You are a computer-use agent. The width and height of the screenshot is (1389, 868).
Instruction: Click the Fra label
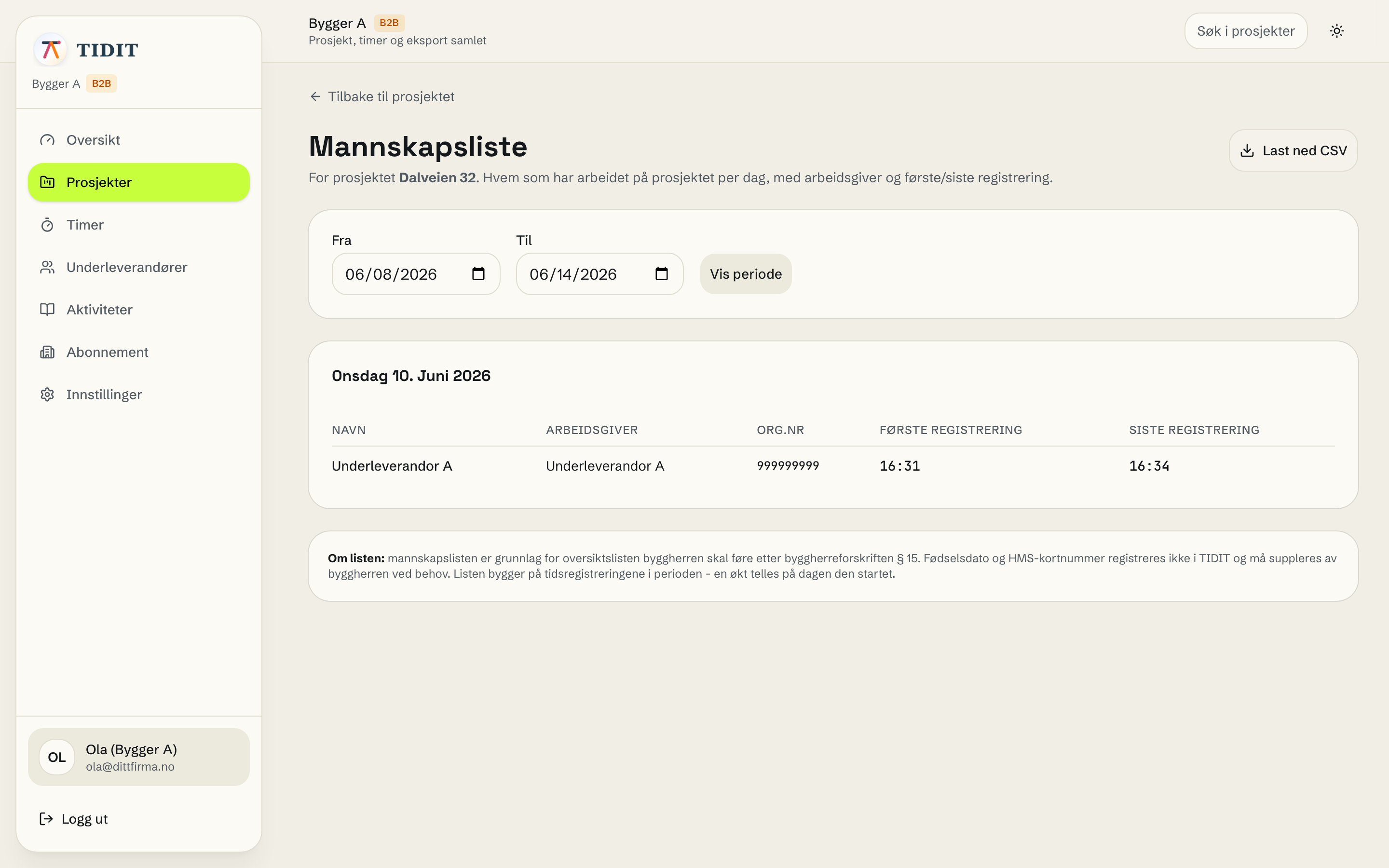click(x=341, y=241)
